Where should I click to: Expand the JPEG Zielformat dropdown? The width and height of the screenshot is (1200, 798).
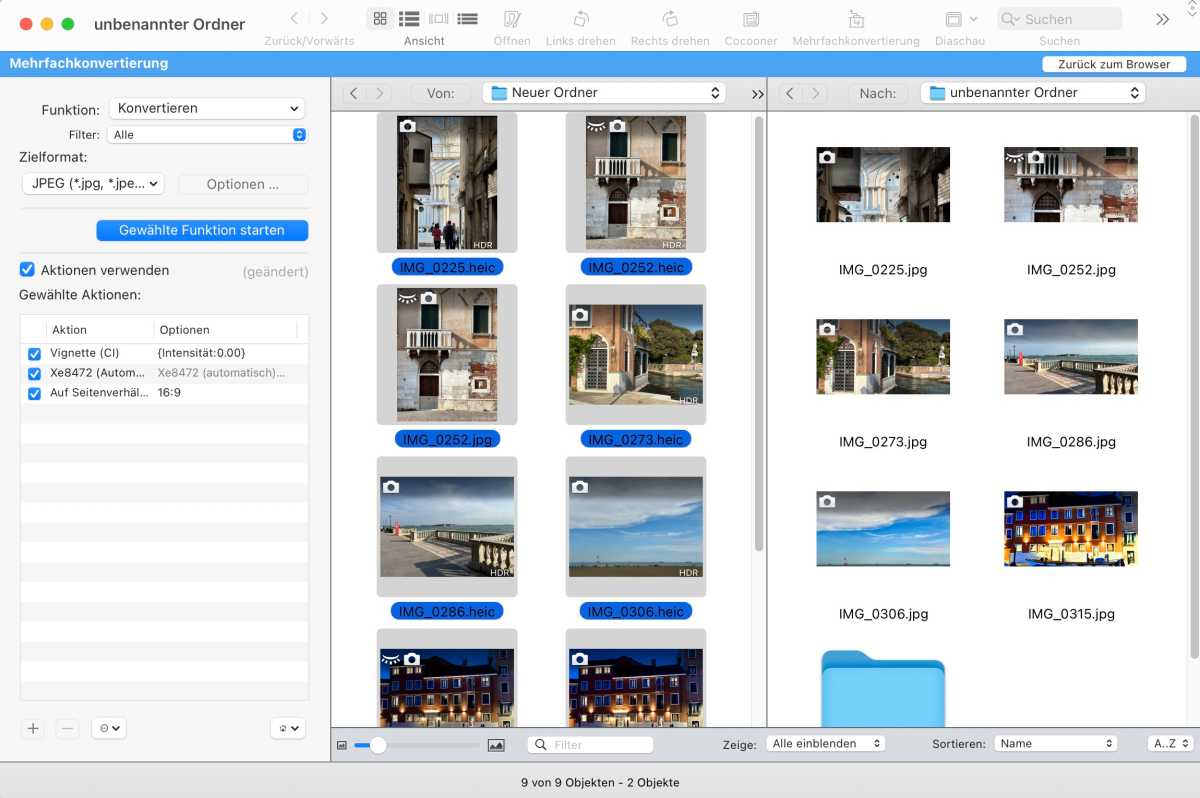click(93, 184)
